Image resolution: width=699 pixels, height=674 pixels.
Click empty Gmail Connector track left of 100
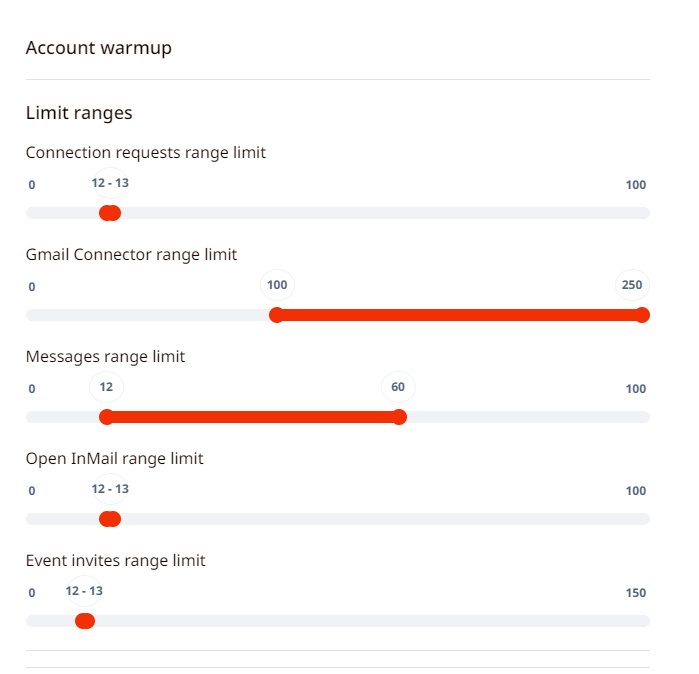coord(150,315)
